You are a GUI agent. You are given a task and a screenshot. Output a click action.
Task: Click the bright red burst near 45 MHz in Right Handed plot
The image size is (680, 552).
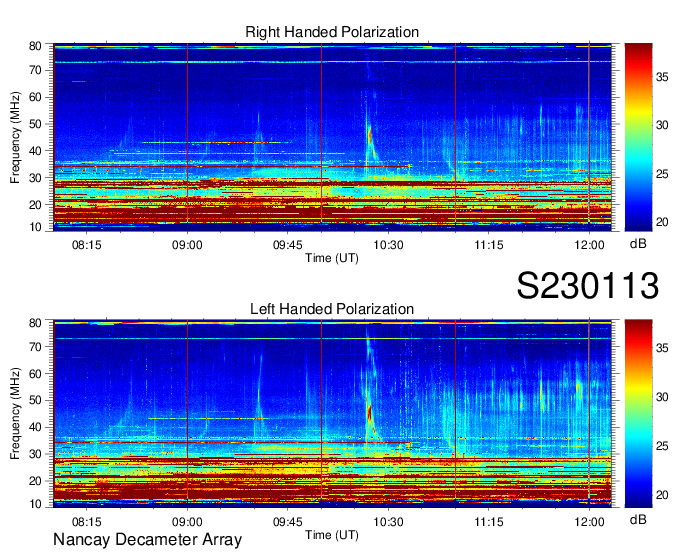click(x=369, y=135)
